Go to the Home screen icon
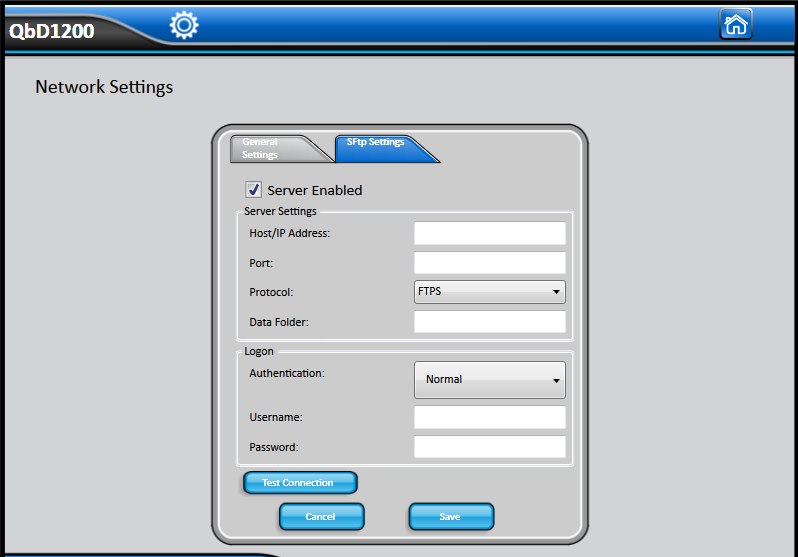This screenshot has width=798, height=557. point(736,25)
